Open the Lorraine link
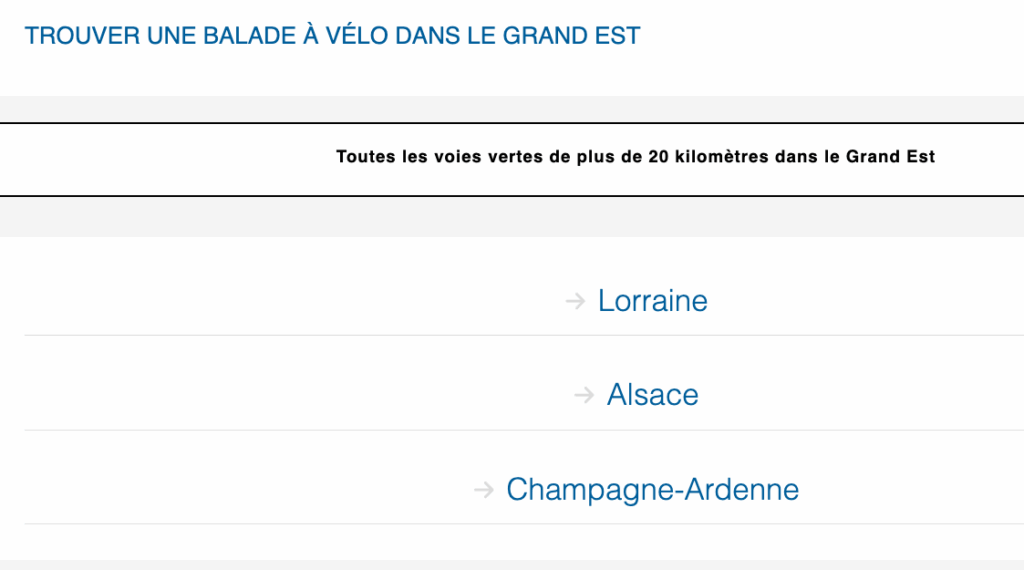This screenshot has width=1024, height=570. click(653, 300)
